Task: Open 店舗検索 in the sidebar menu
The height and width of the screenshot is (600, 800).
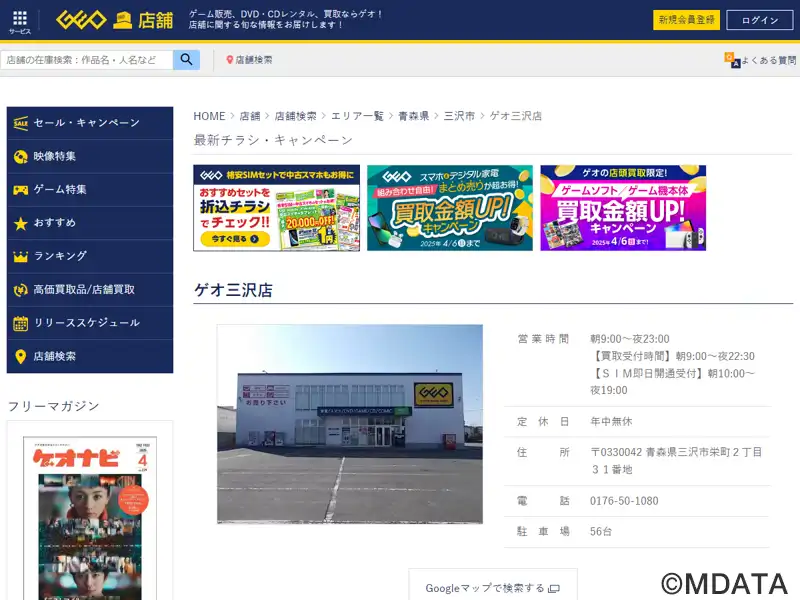Action: pyautogui.click(x=90, y=356)
